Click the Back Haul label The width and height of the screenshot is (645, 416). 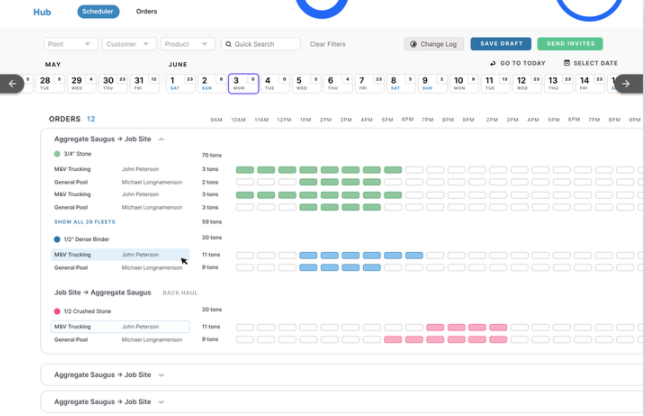point(180,293)
